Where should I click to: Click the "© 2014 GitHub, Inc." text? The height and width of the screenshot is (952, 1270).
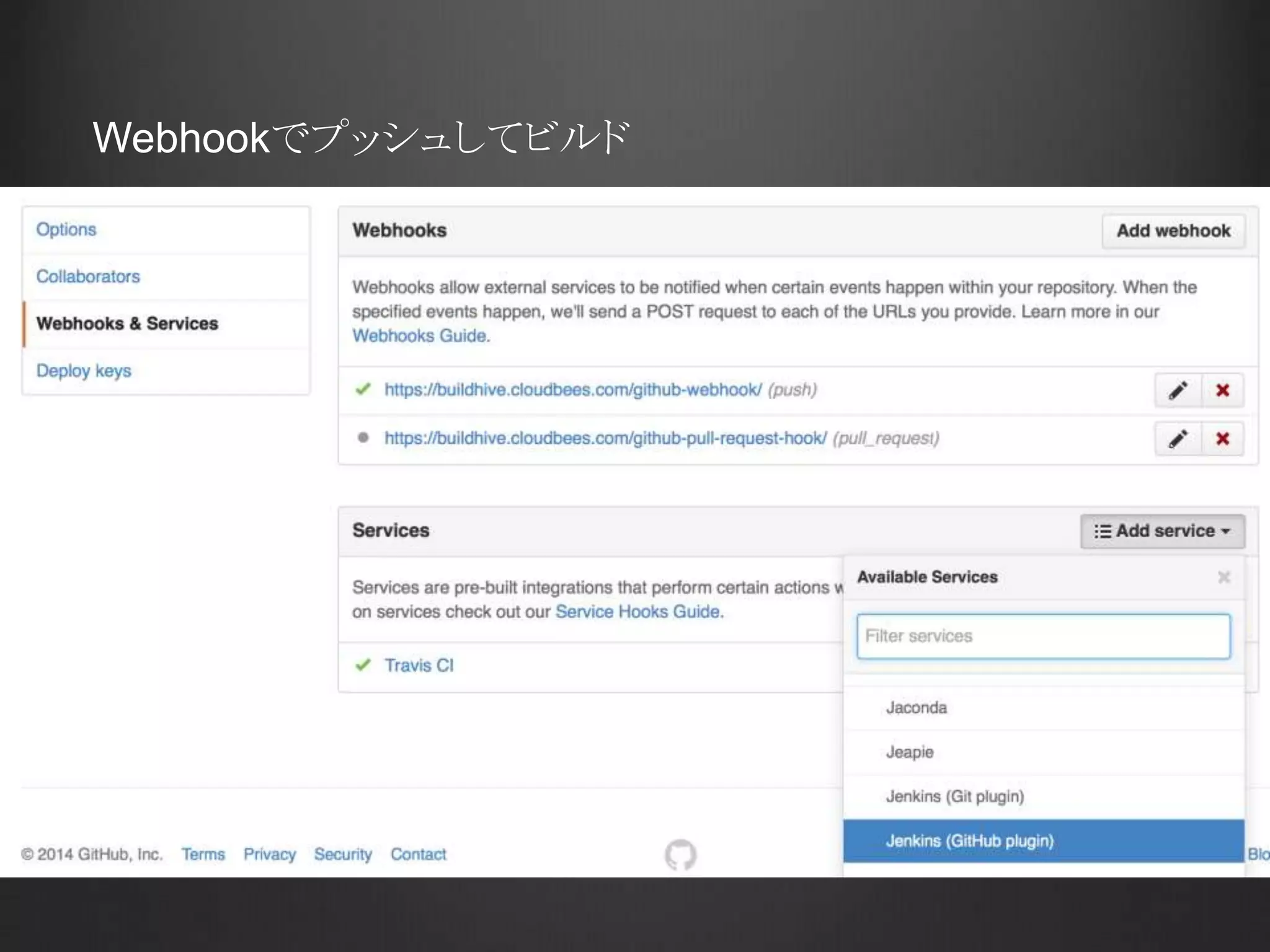92,854
